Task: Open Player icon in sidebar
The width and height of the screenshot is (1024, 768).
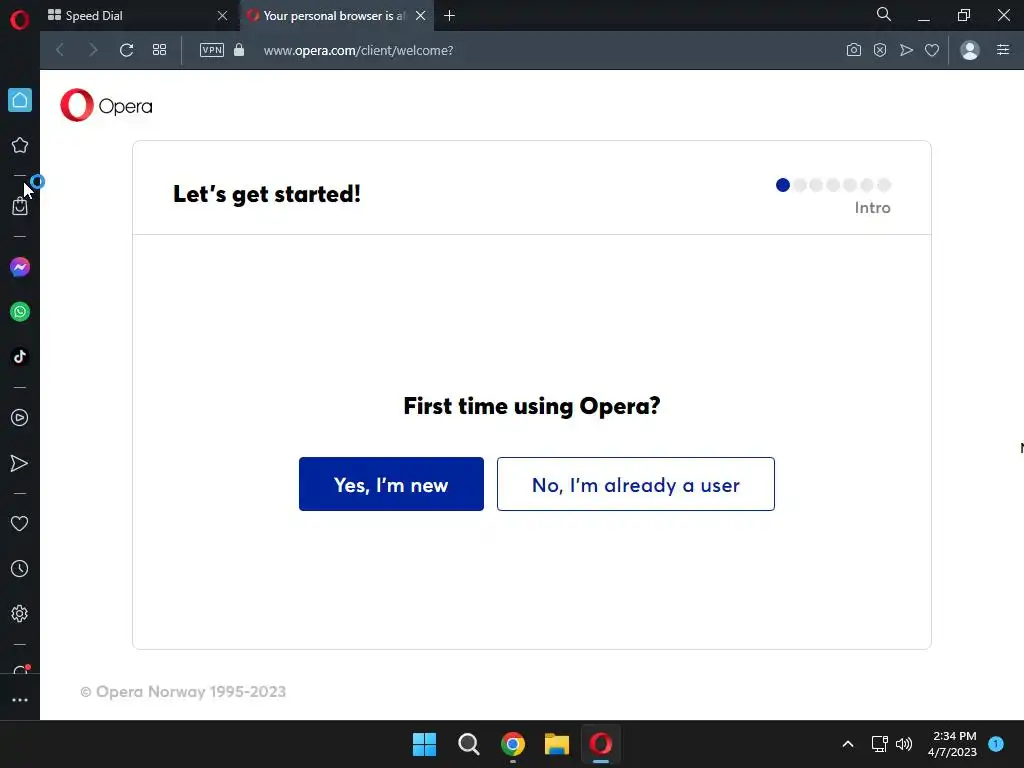Action: click(x=20, y=417)
